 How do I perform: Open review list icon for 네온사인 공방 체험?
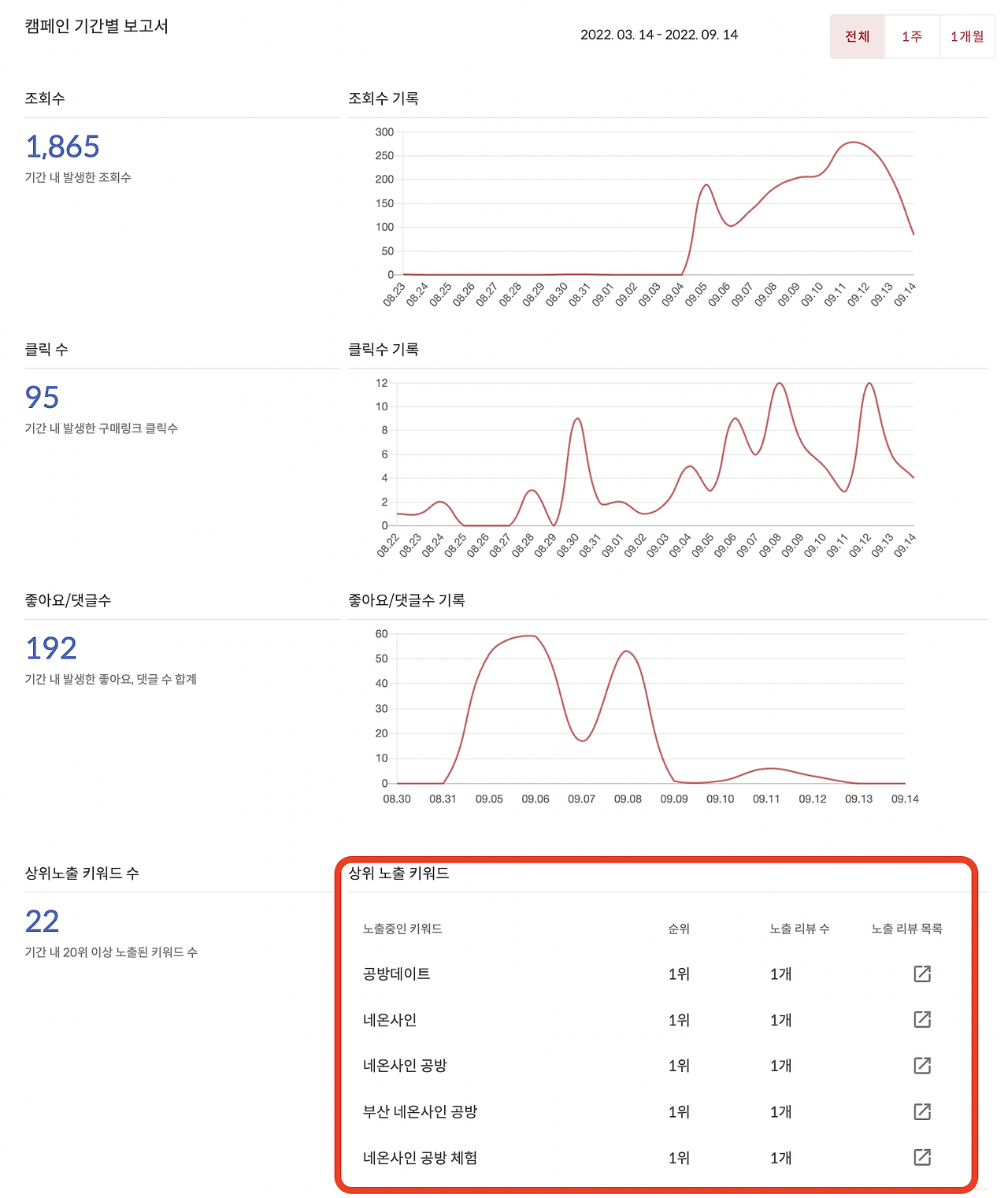coord(922,1158)
